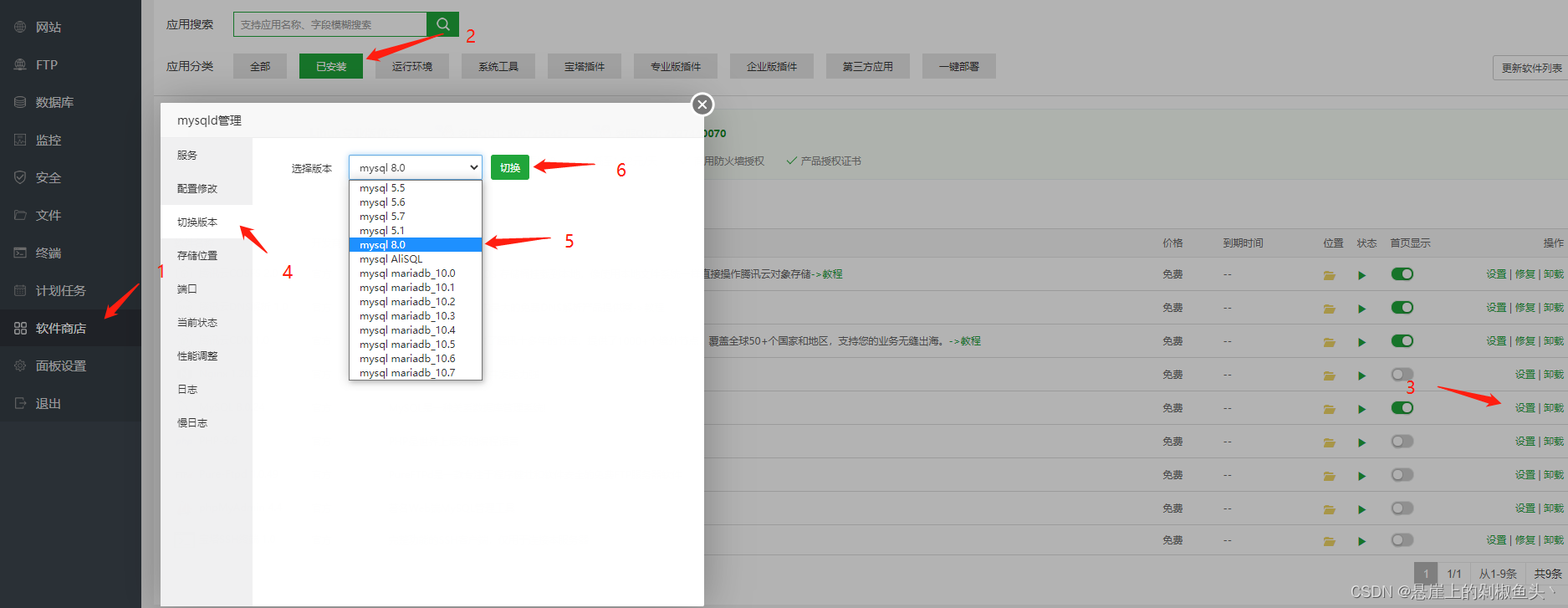Image resolution: width=1568 pixels, height=608 pixels.
Task: Open 配置修改 in mysqld管理 menu
Action: pyautogui.click(x=206, y=188)
